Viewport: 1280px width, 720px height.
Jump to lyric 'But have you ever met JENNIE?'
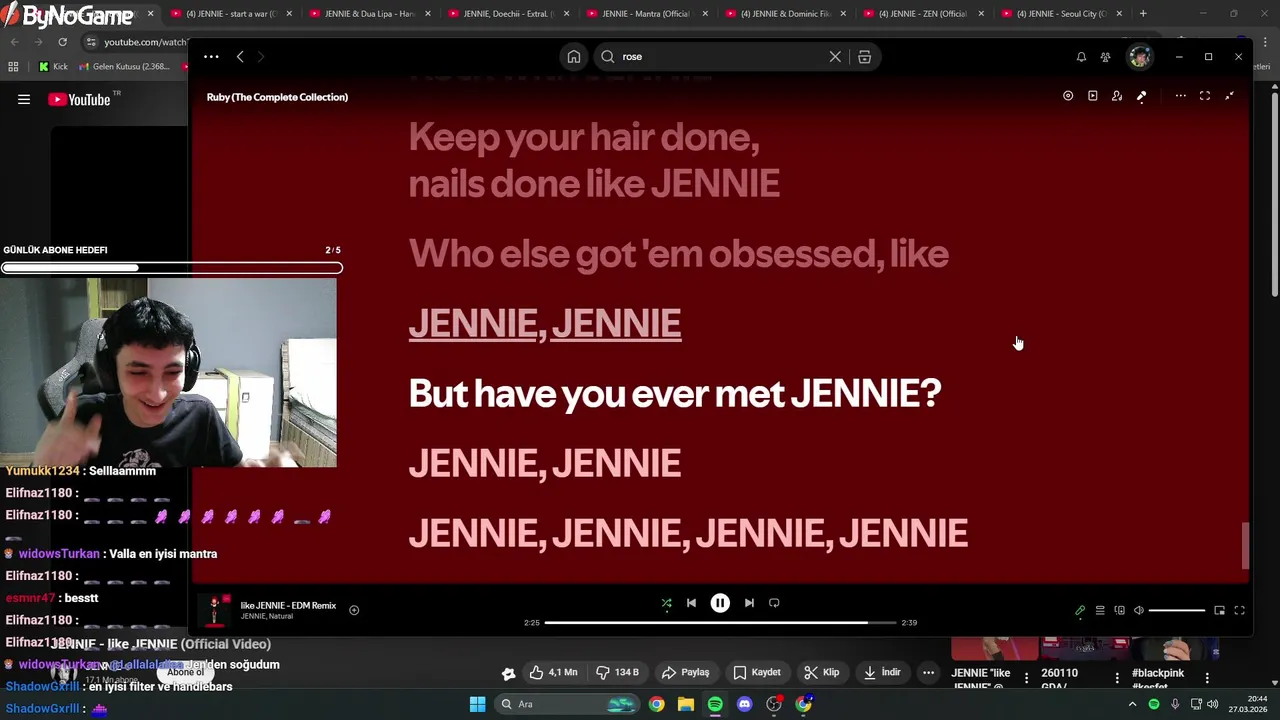[675, 393]
